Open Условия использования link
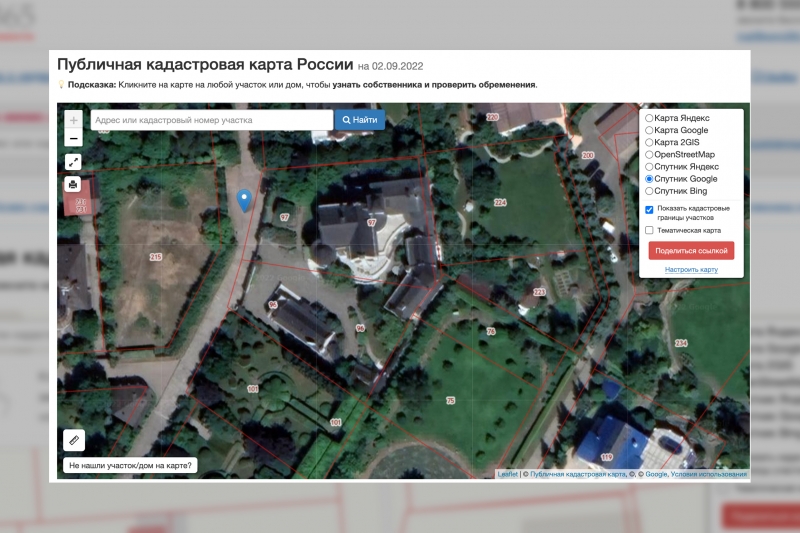The height and width of the screenshot is (533, 800). coord(709,474)
